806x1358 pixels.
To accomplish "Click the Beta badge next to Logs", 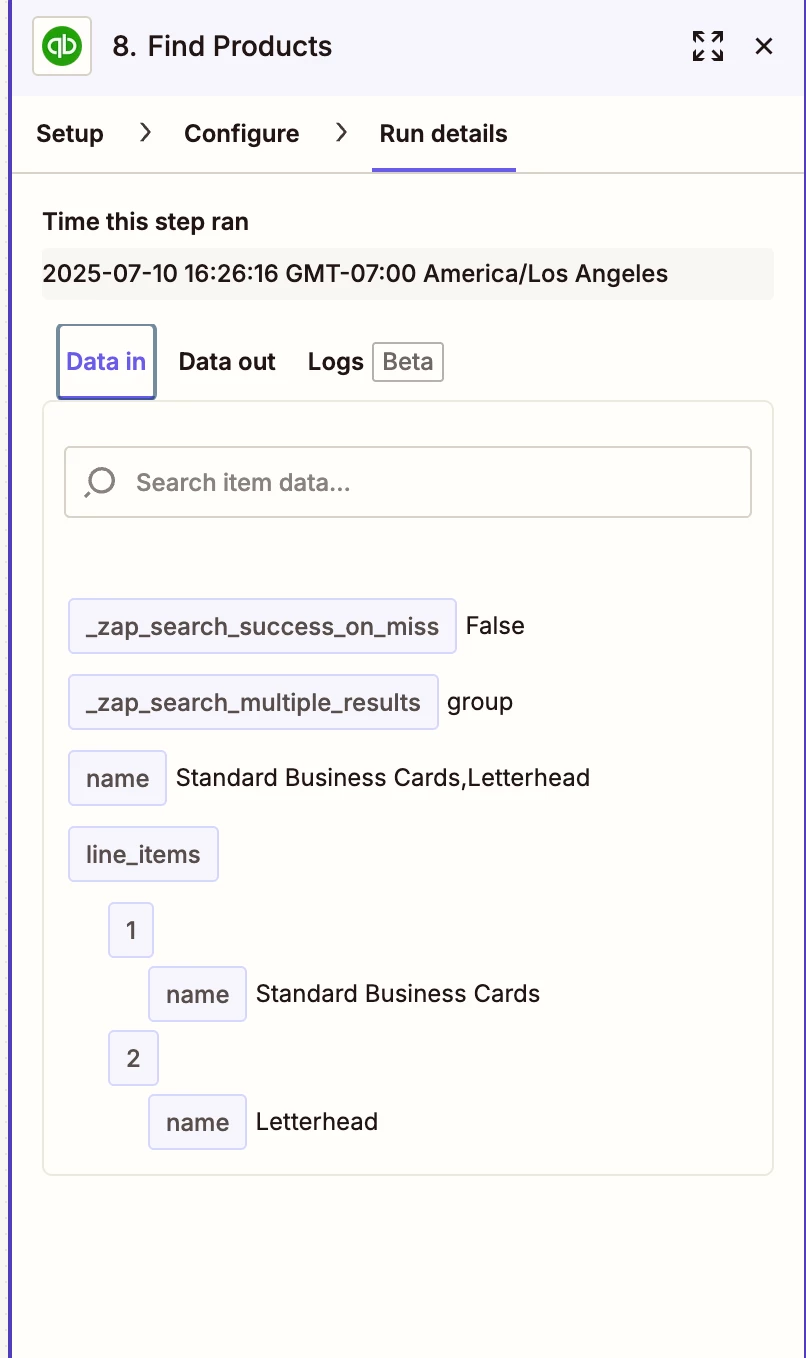I will coord(408,362).
